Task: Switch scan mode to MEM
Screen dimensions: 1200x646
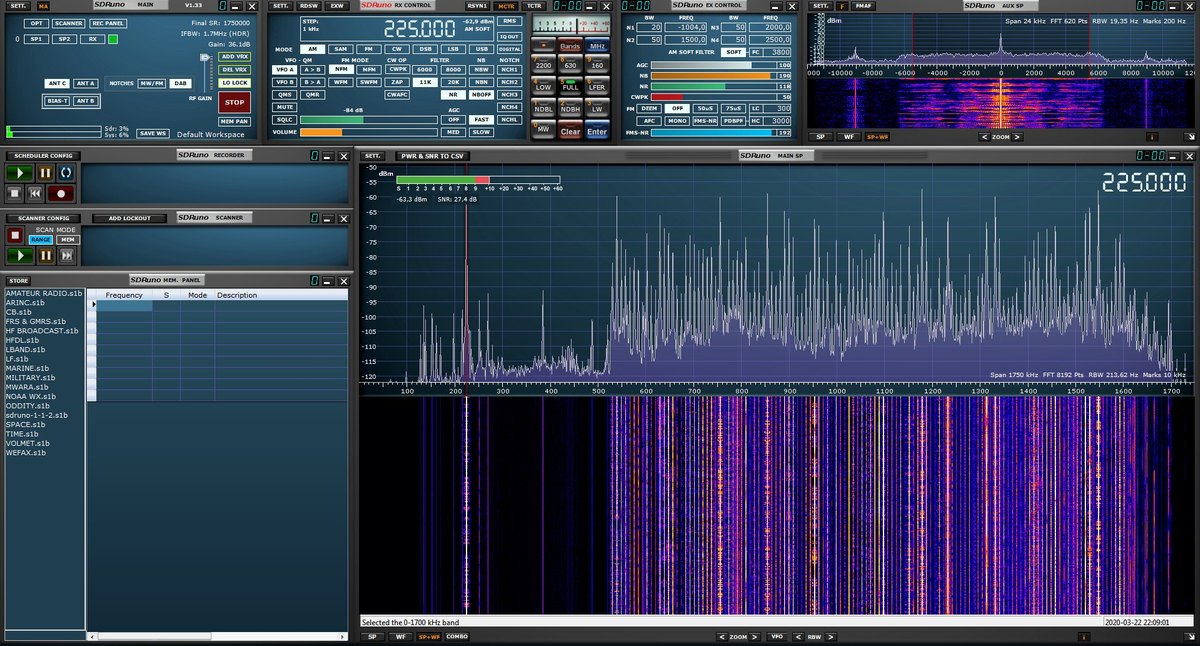Action: [67, 240]
